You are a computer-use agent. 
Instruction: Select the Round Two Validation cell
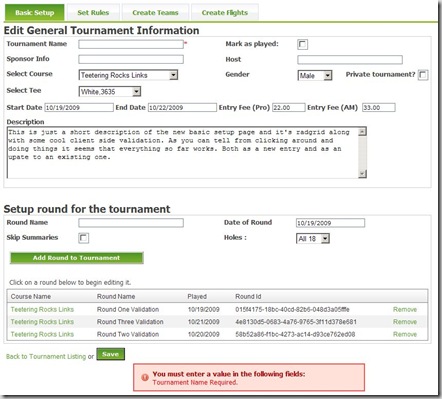128,334
